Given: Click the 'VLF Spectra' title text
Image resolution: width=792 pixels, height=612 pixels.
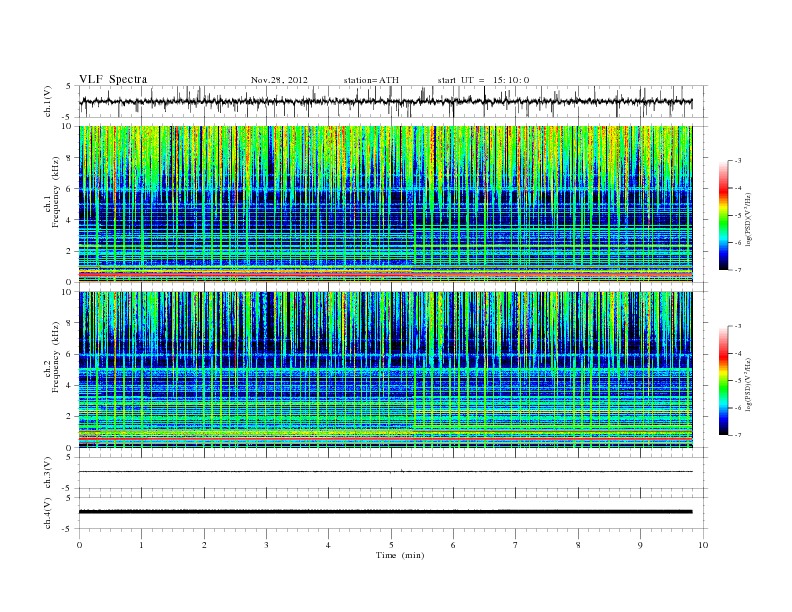Looking at the screenshot, I should tap(113, 79).
